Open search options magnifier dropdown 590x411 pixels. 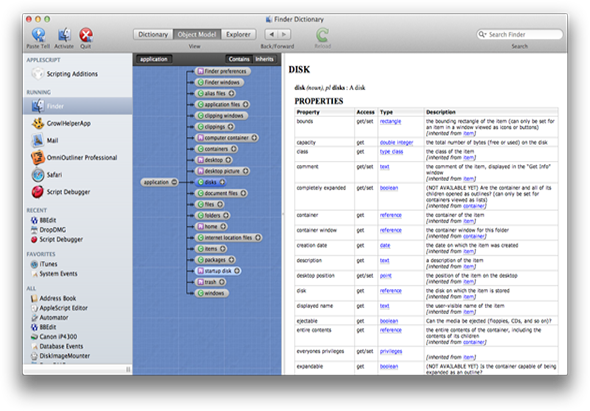[x=482, y=34]
